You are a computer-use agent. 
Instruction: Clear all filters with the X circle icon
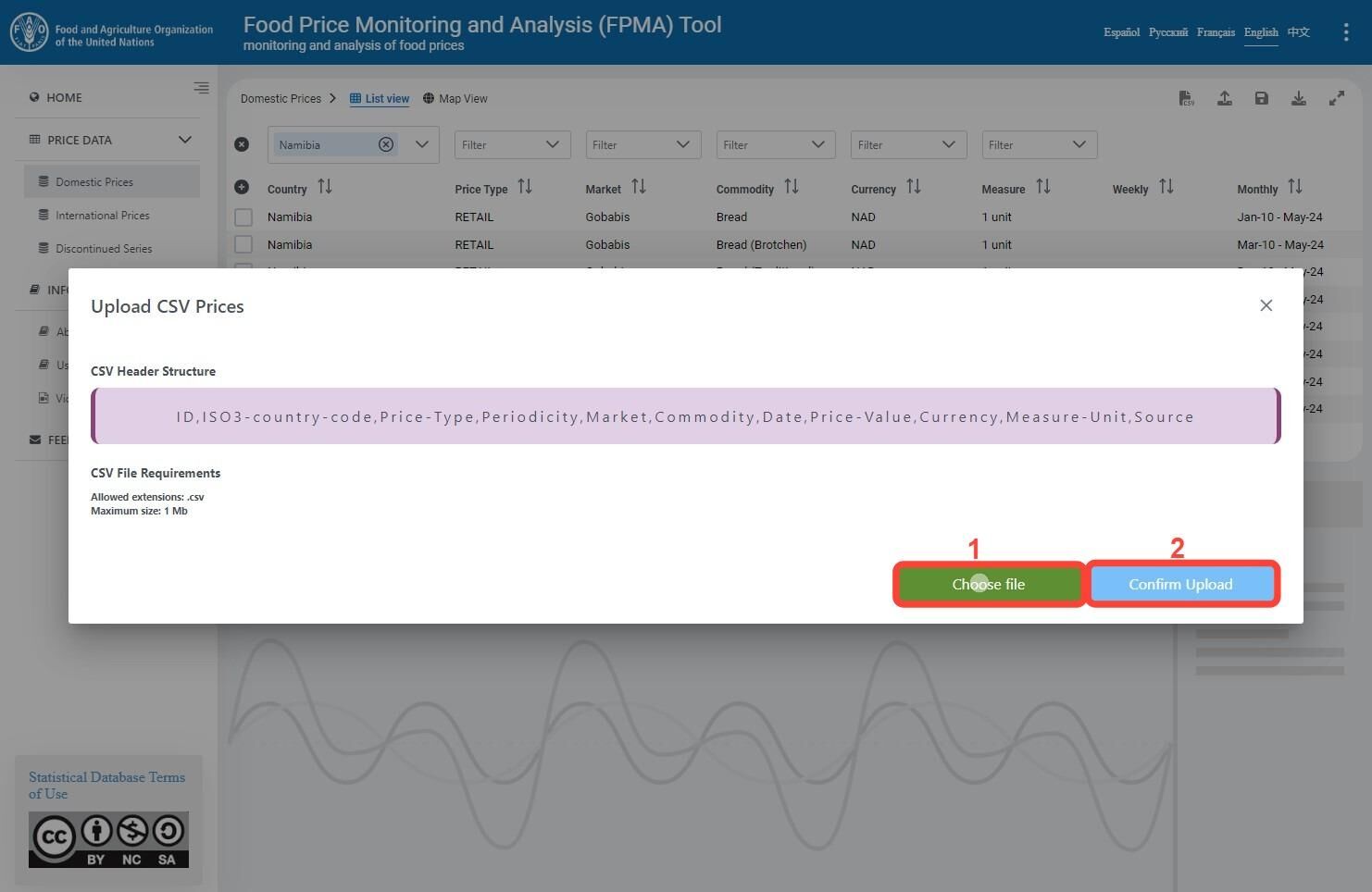pyautogui.click(x=242, y=144)
